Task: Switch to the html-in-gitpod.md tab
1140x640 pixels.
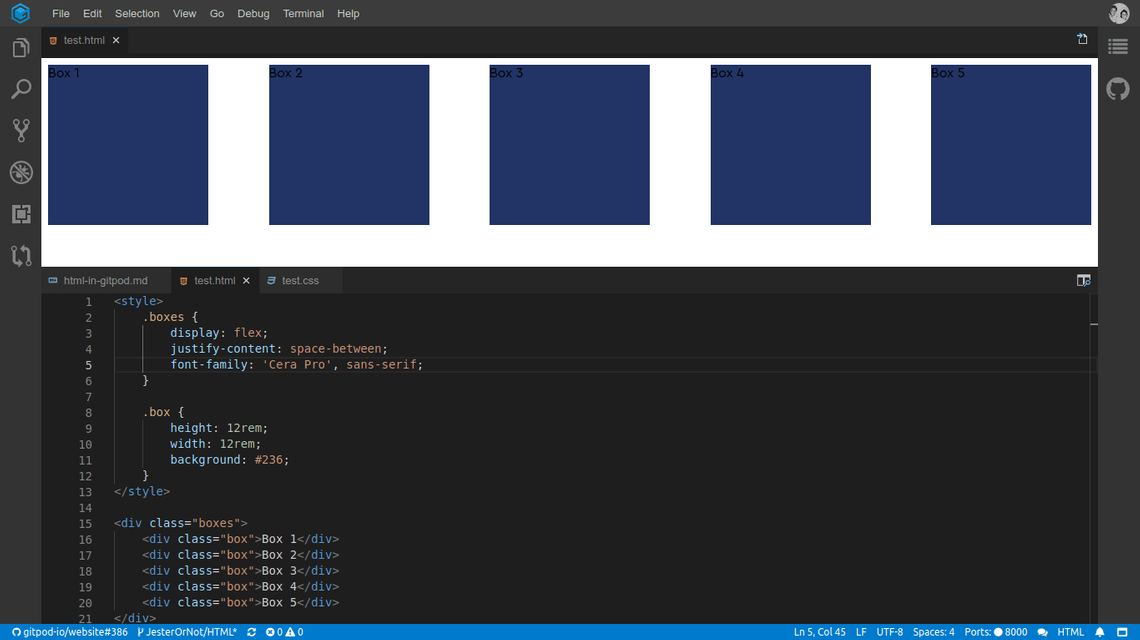Action: [105, 281]
